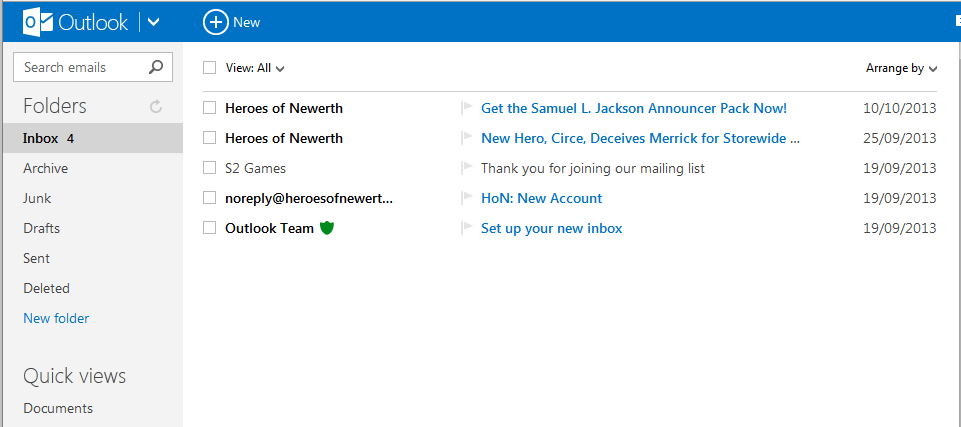Open New Hero, Circe, Deceives Merrick email

click(640, 138)
